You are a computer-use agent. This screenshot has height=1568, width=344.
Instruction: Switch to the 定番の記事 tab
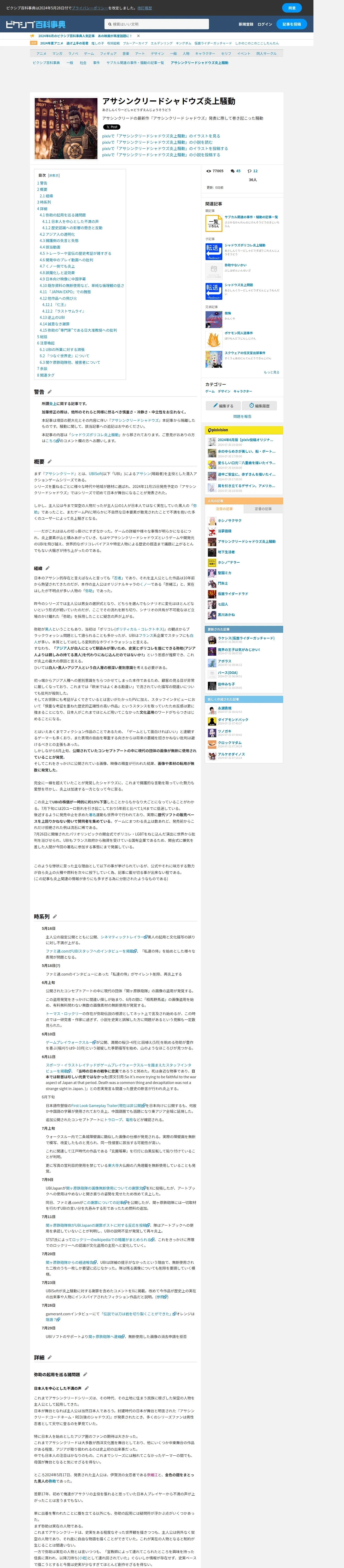point(263,509)
